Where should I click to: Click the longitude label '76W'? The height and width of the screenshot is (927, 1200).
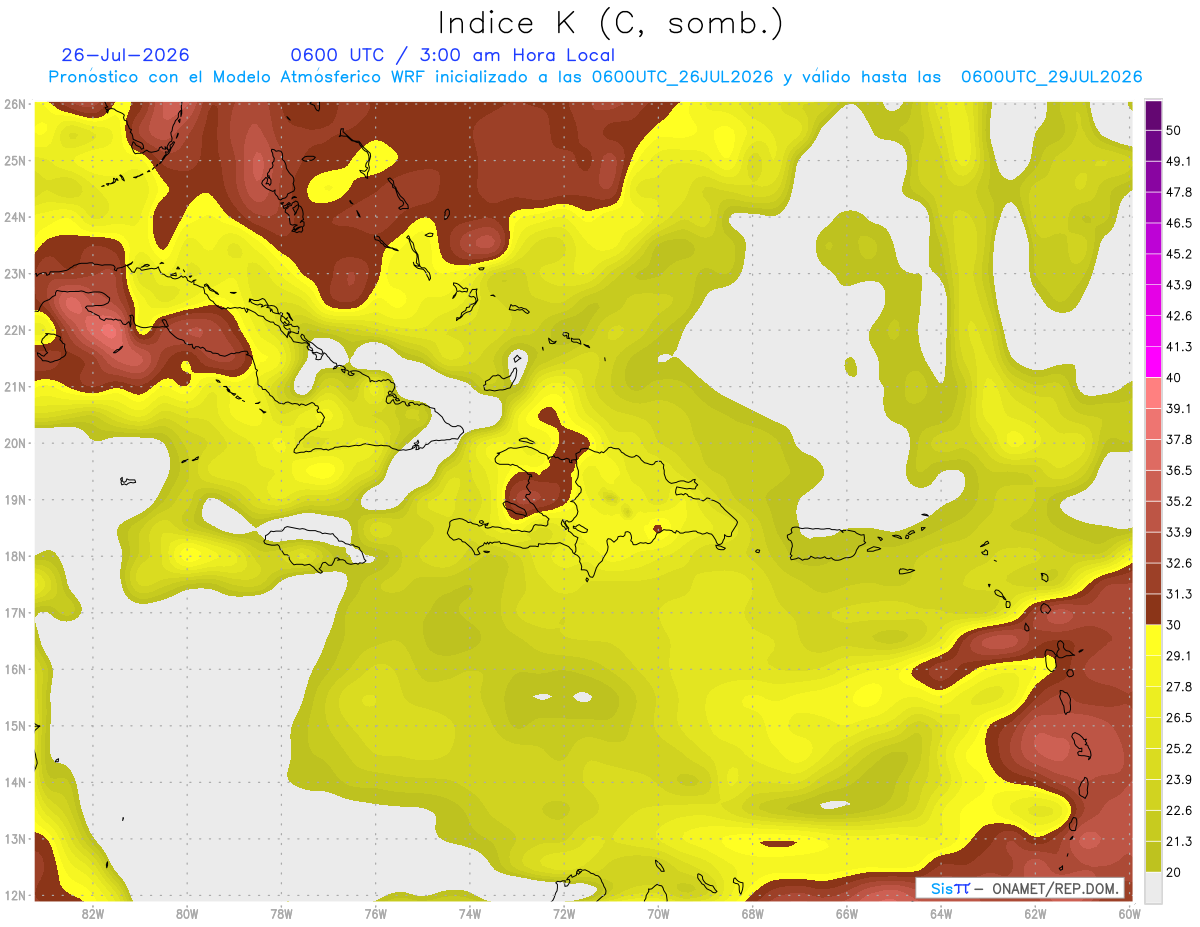376,914
